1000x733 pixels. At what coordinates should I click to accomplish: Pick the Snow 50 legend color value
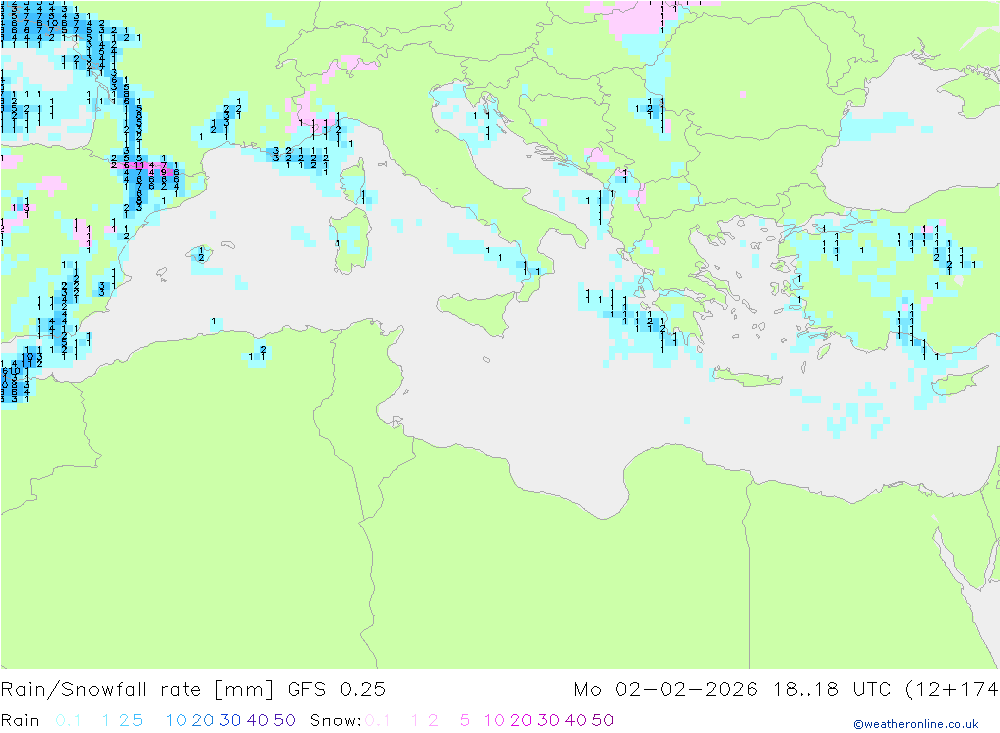point(603,720)
